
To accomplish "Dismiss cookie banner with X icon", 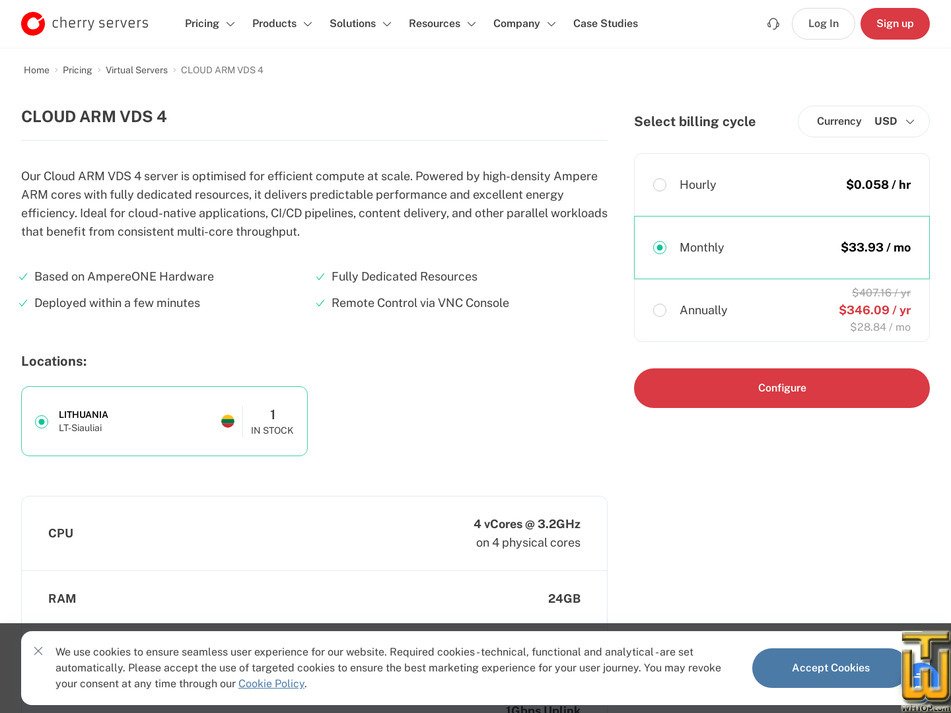I will coord(38,651).
